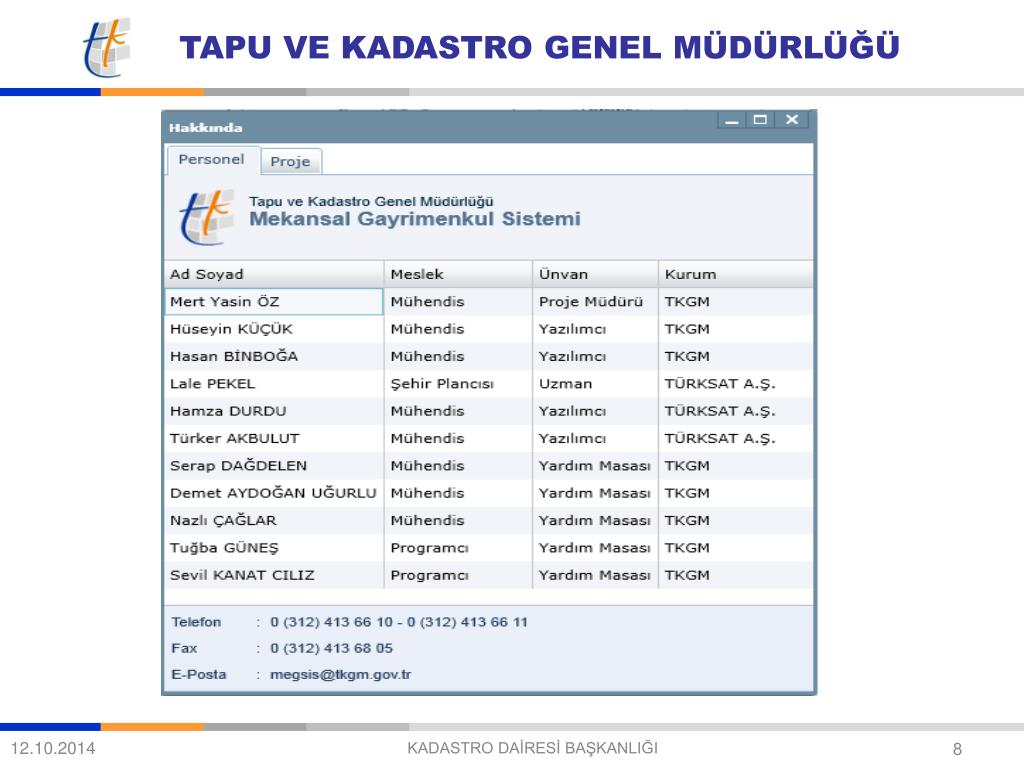
Task: Click Yazılımcı in Hasan BİNBOĞA's row
Action: click(x=596, y=357)
